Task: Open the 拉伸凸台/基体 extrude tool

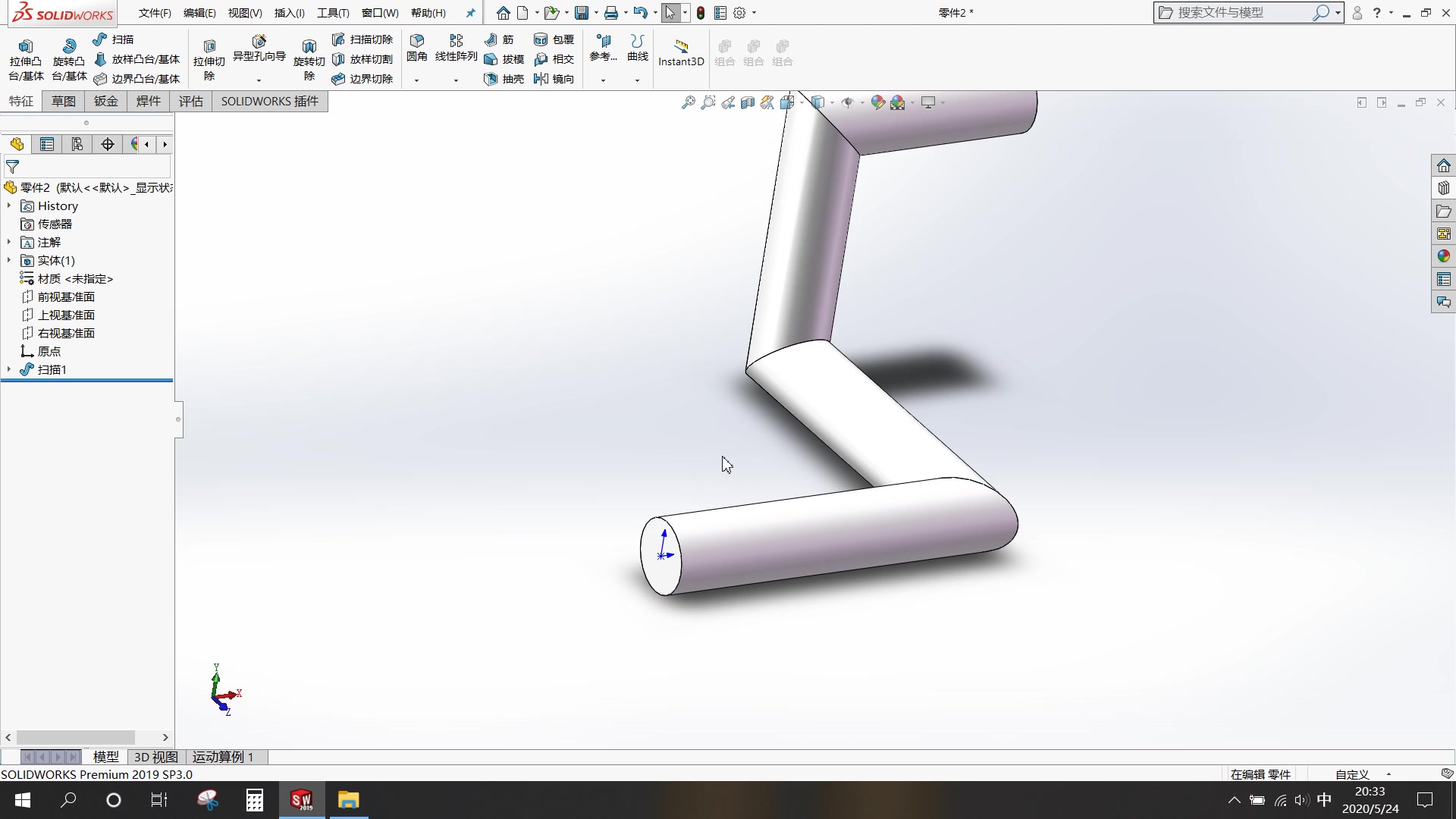Action: point(26,58)
